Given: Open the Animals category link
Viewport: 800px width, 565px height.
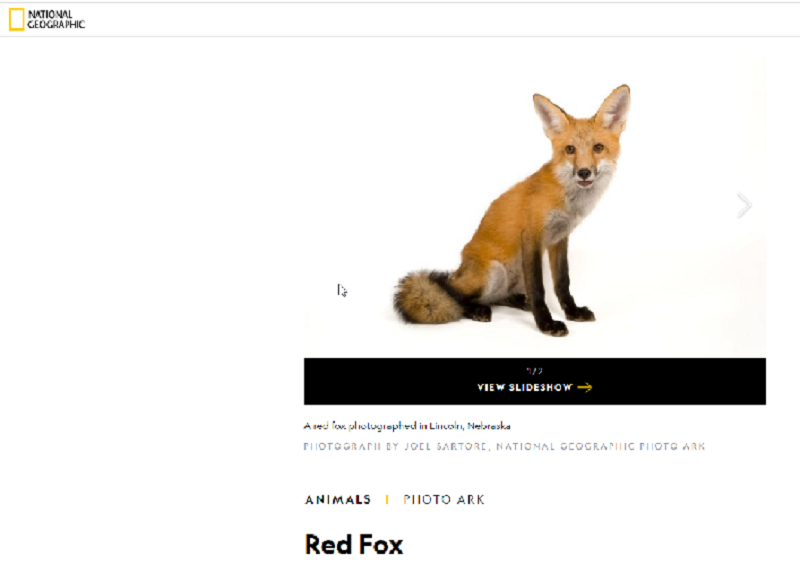Looking at the screenshot, I should (x=338, y=500).
